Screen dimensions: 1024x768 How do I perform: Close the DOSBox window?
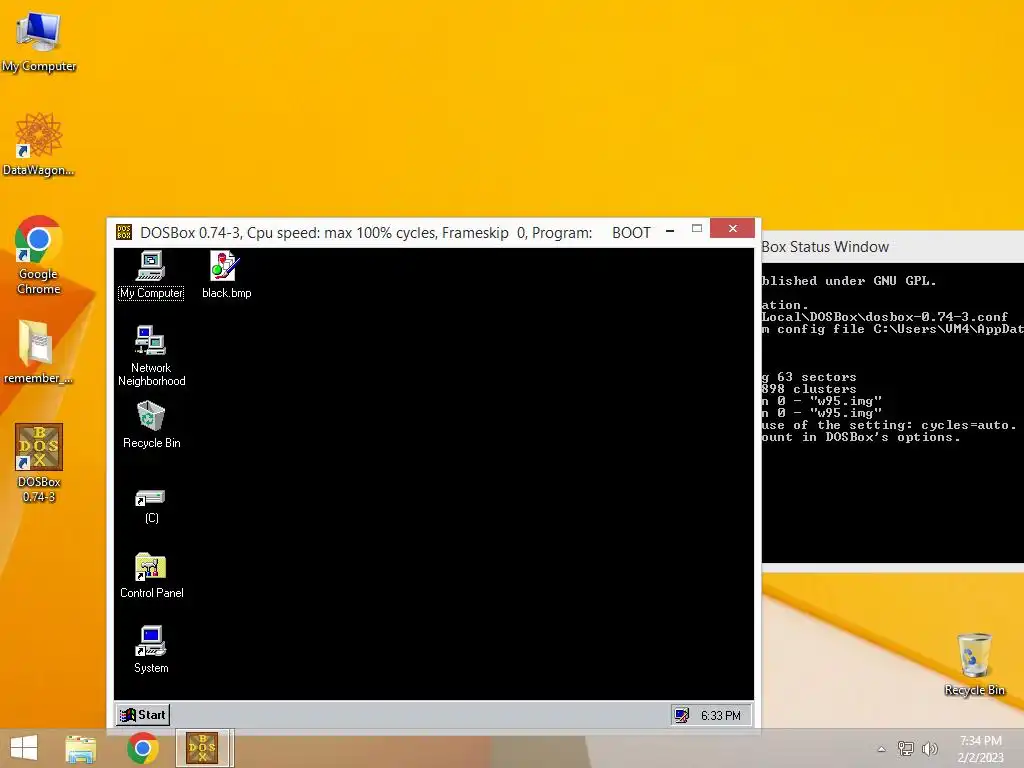pyautogui.click(x=733, y=229)
